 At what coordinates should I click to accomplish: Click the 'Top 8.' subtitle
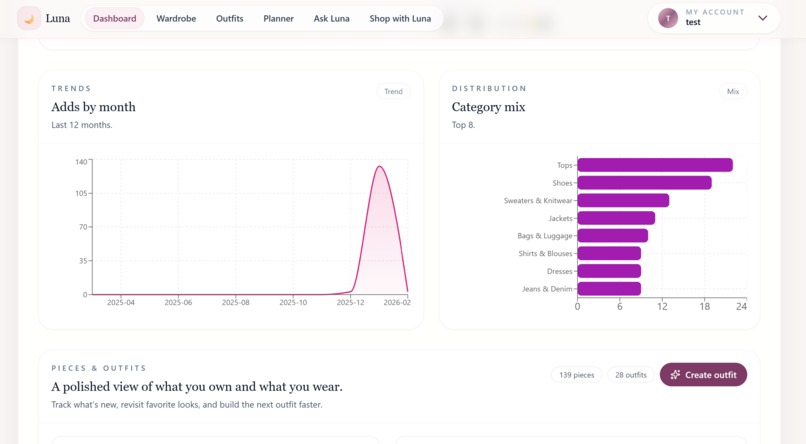click(x=463, y=125)
